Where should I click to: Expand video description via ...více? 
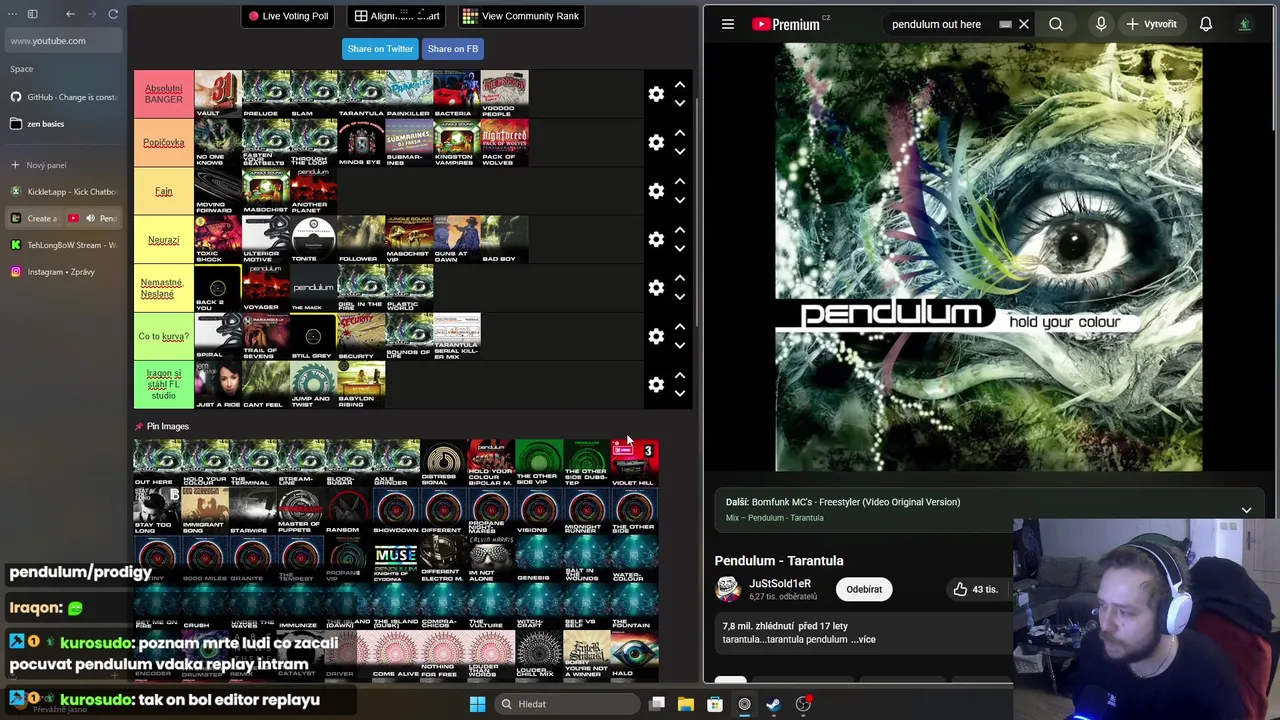[864, 640]
